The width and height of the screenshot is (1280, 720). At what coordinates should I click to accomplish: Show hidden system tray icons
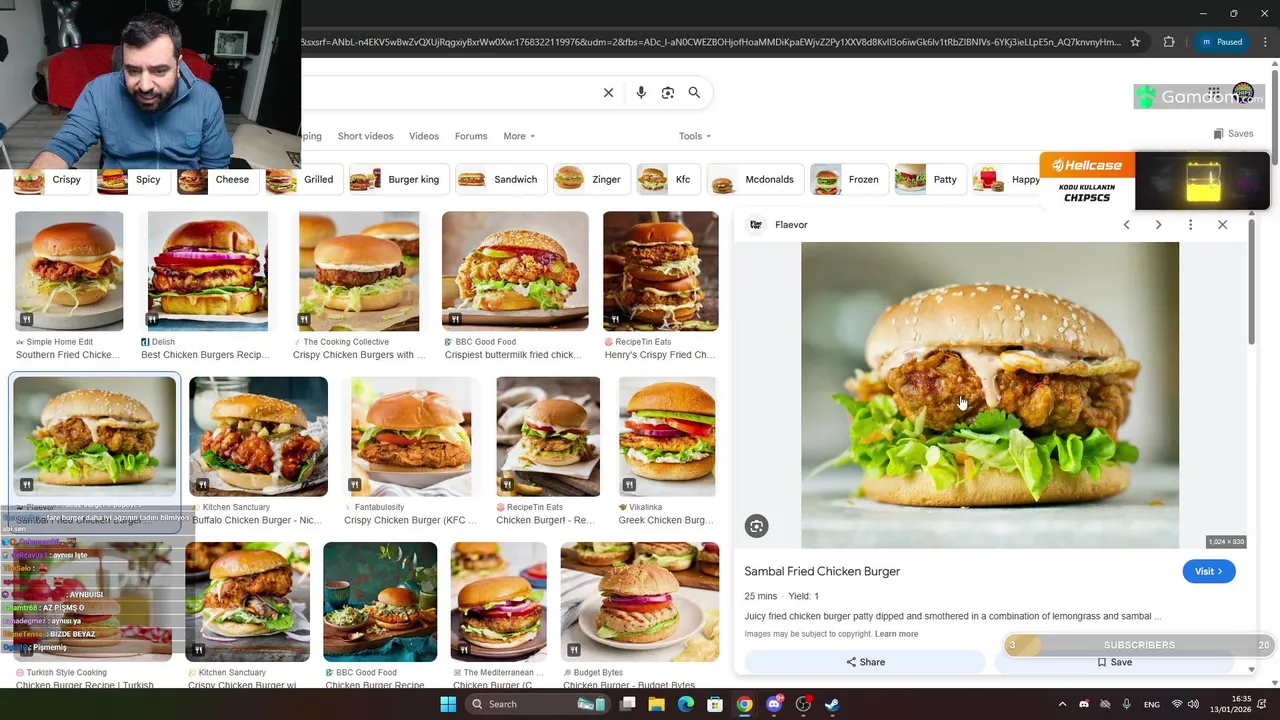(x=1062, y=704)
